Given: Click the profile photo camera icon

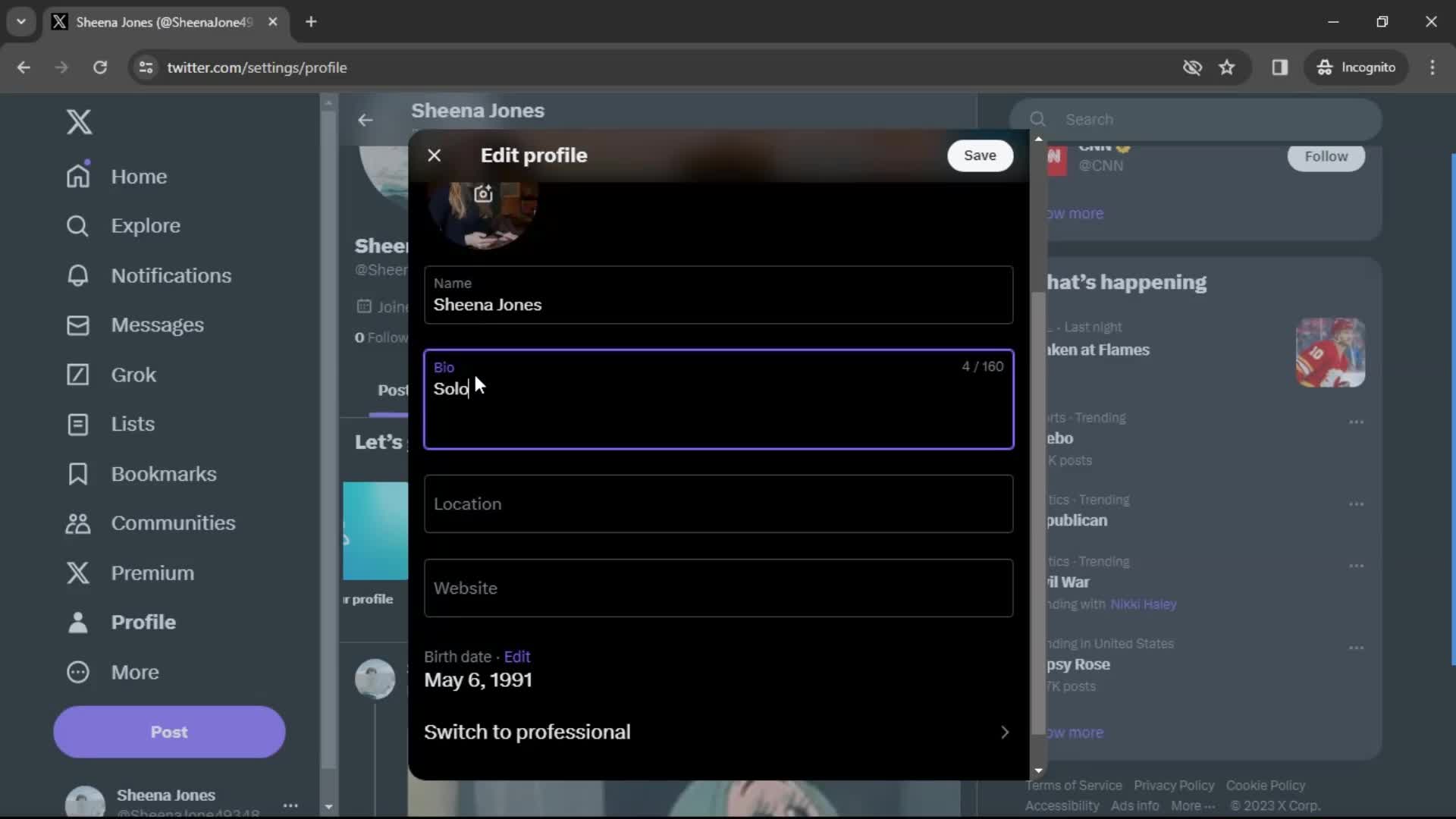Looking at the screenshot, I should pyautogui.click(x=484, y=193).
